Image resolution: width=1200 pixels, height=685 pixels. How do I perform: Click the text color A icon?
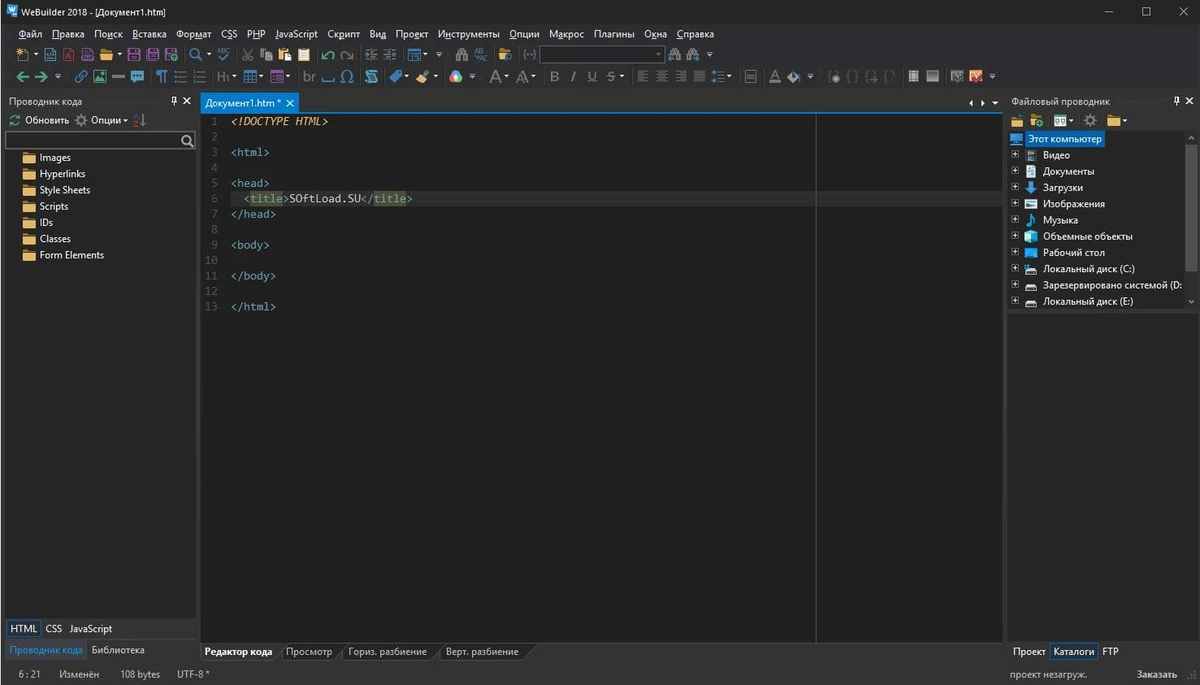pyautogui.click(x=775, y=76)
